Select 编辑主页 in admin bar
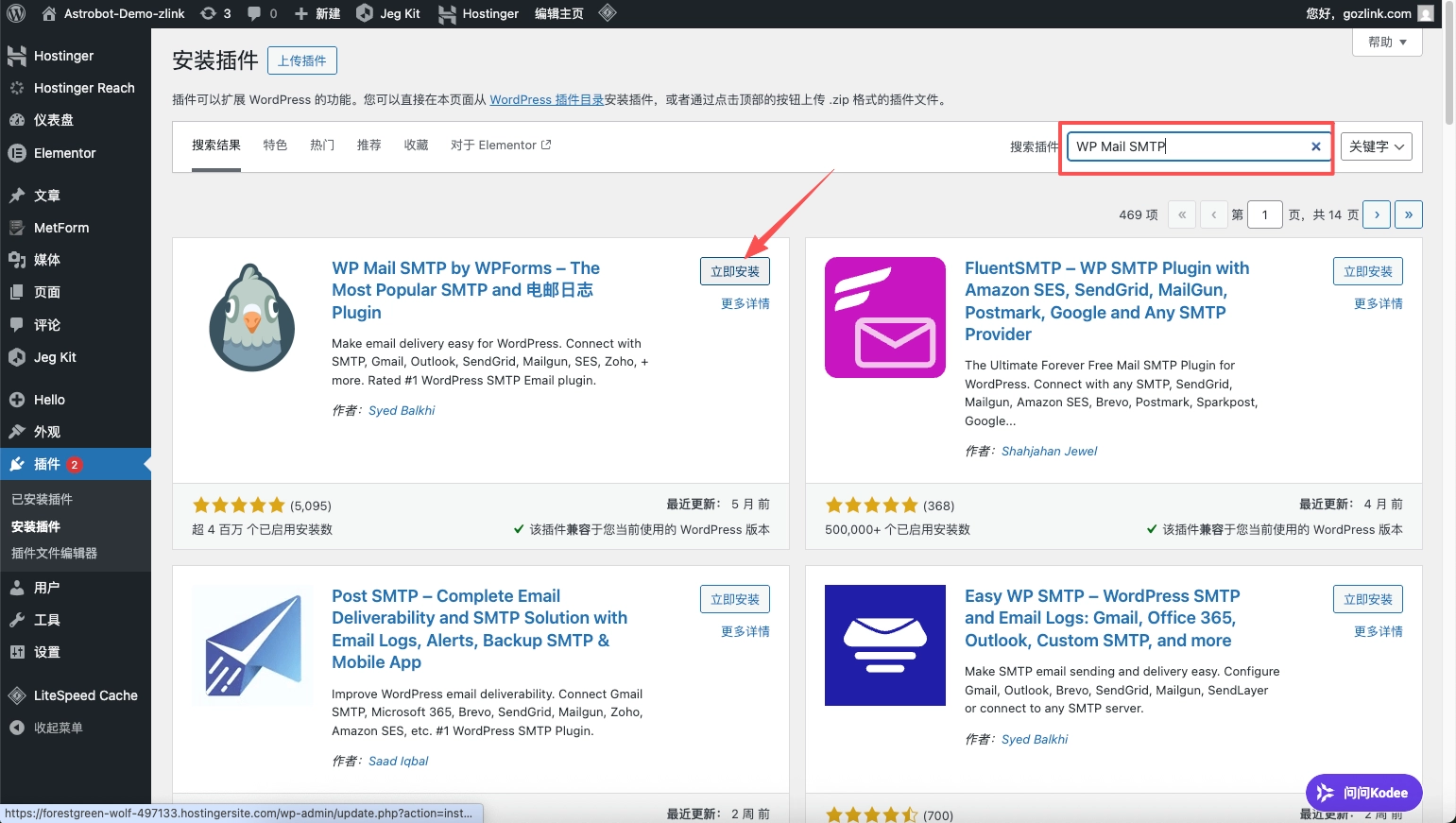 pos(559,13)
